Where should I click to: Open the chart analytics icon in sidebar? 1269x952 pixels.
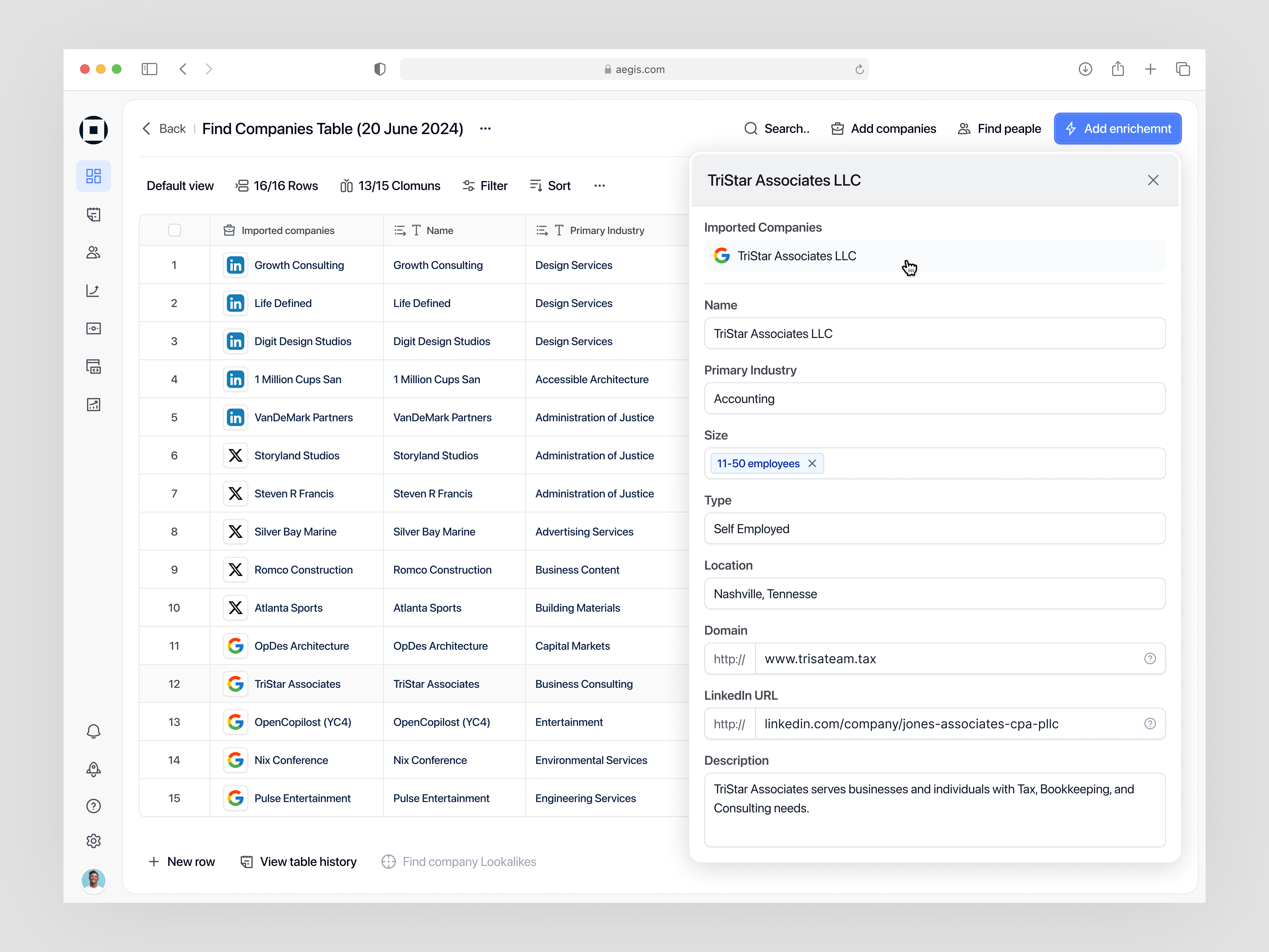pos(93,291)
